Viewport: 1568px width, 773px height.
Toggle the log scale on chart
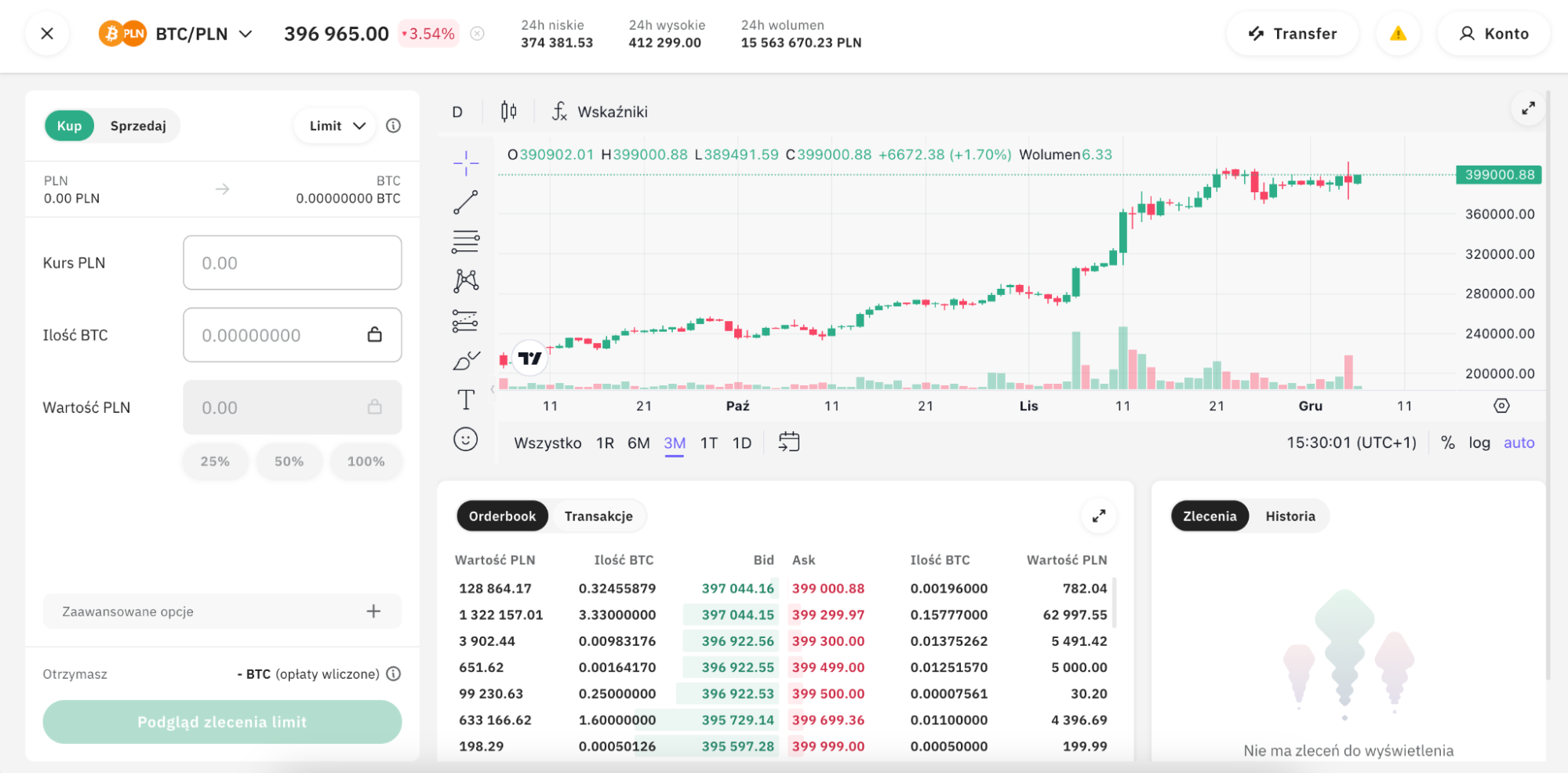[x=1479, y=443]
